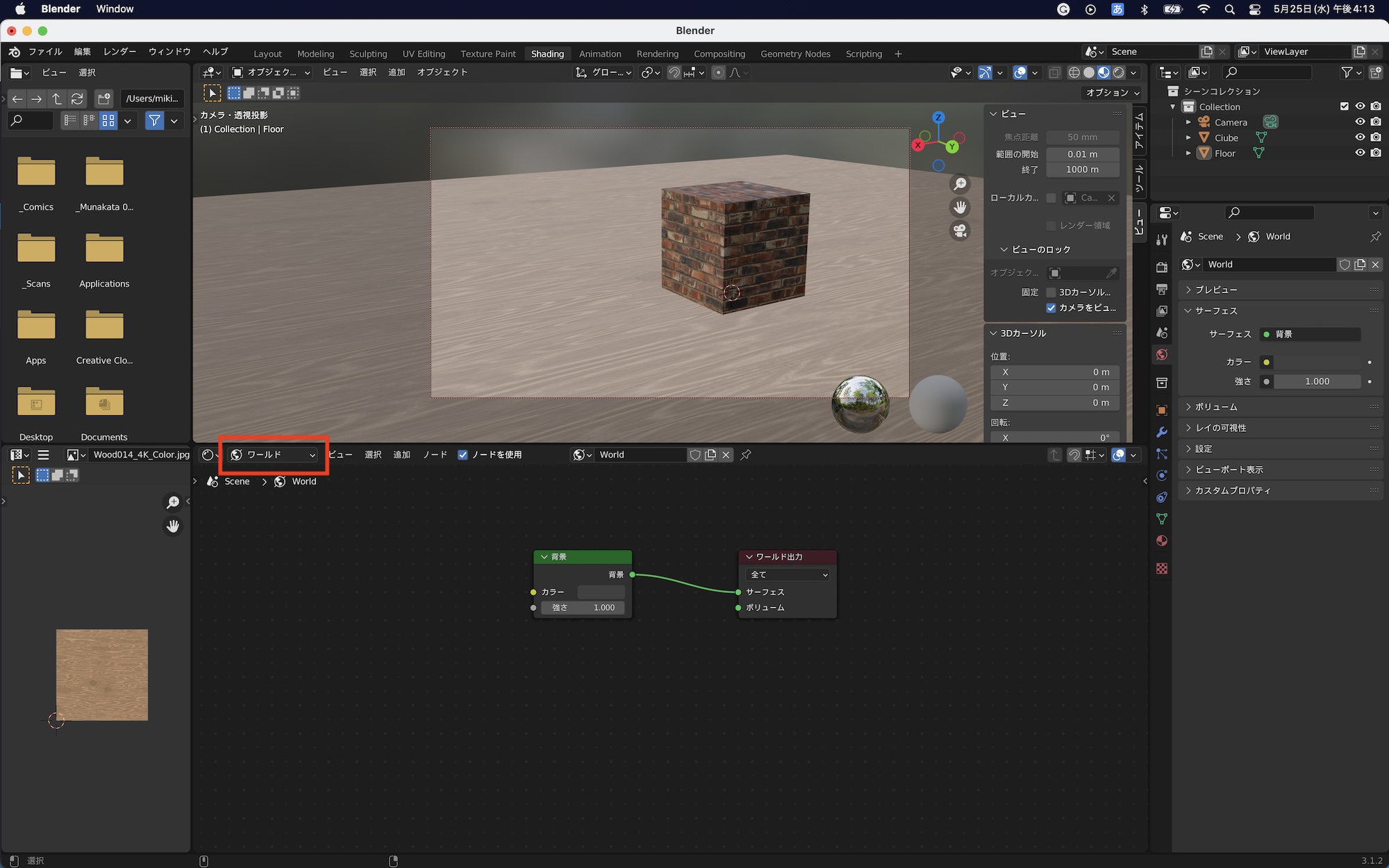Open the Add menu in node editor
The height and width of the screenshot is (868, 1389).
click(401, 455)
